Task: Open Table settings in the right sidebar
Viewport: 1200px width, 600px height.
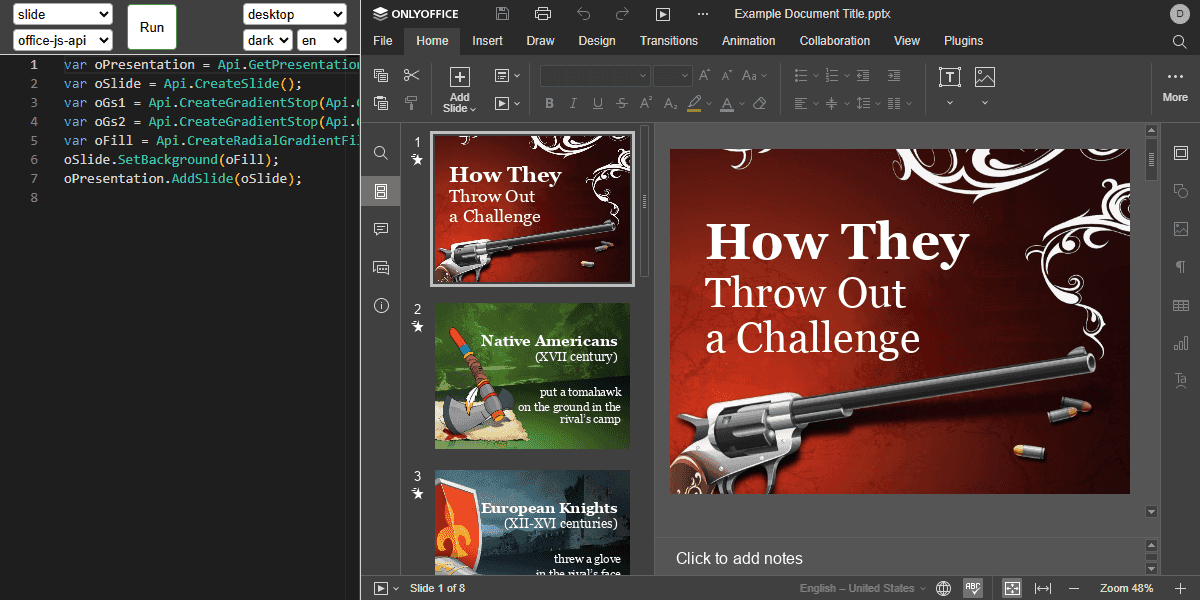Action: [1181, 305]
